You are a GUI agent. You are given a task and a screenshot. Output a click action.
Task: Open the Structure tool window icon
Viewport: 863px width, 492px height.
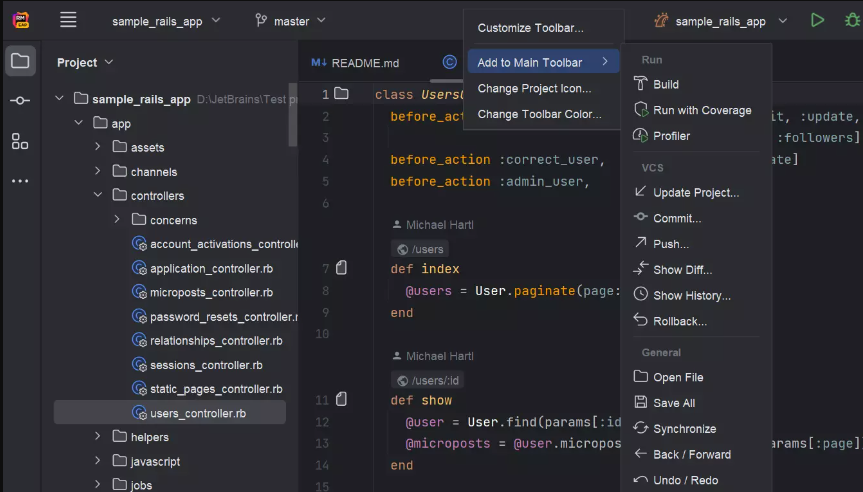coord(20,141)
